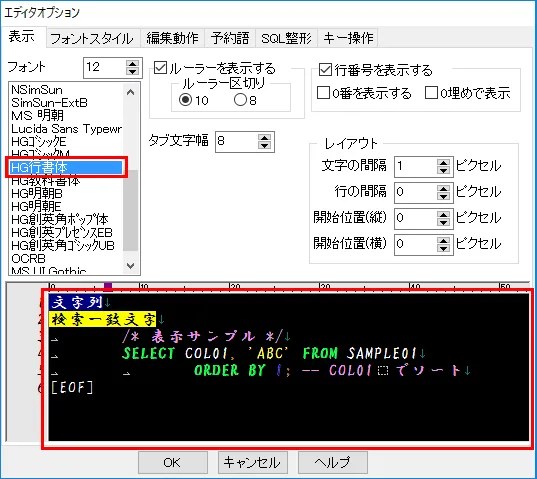Click the 検索一致文字 highlighted preview text

click(x=102, y=319)
